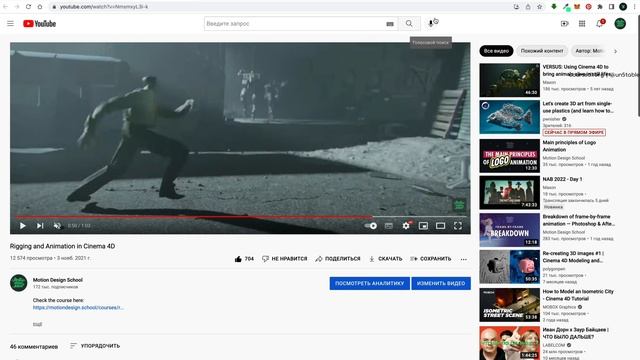Bookmark the page with the star icon
This screenshot has width=640, height=360.
point(540,7)
